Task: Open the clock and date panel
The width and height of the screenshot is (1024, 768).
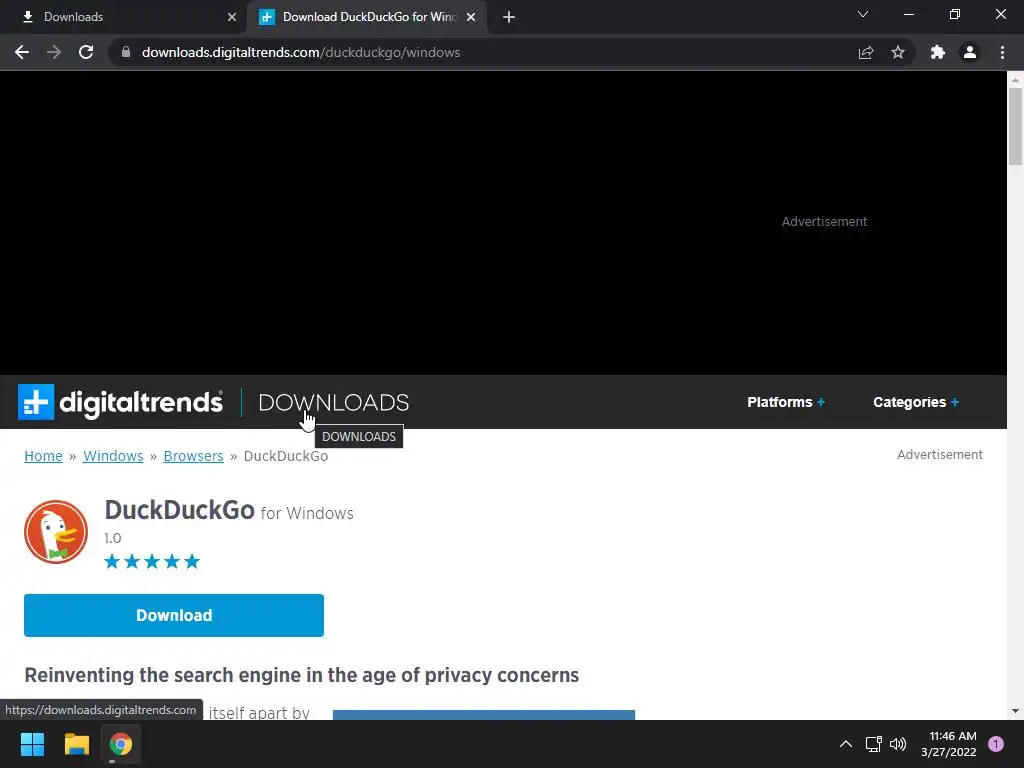Action: click(949, 744)
